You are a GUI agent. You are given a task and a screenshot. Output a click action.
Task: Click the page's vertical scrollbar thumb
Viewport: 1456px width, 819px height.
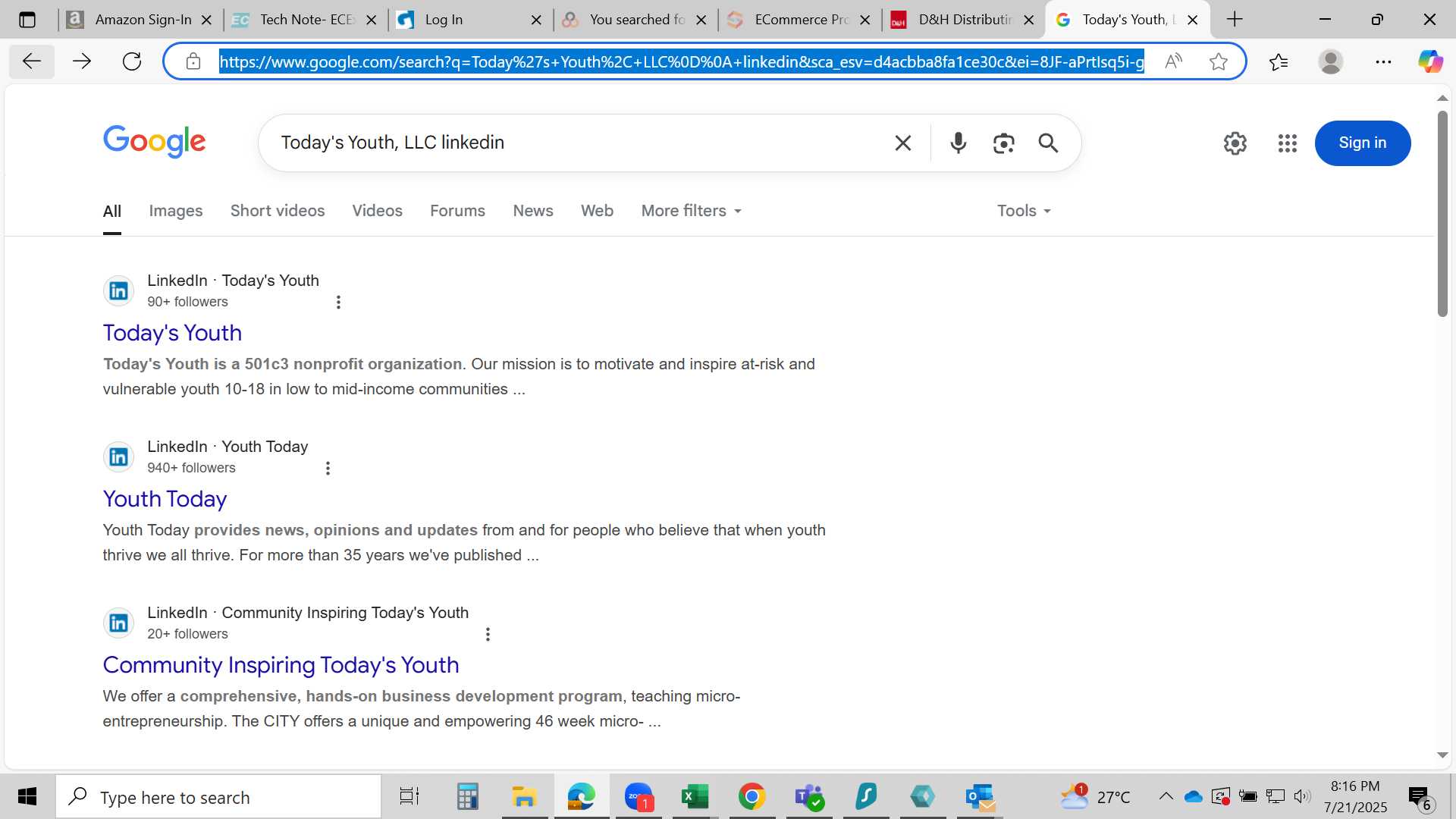[x=1442, y=214]
